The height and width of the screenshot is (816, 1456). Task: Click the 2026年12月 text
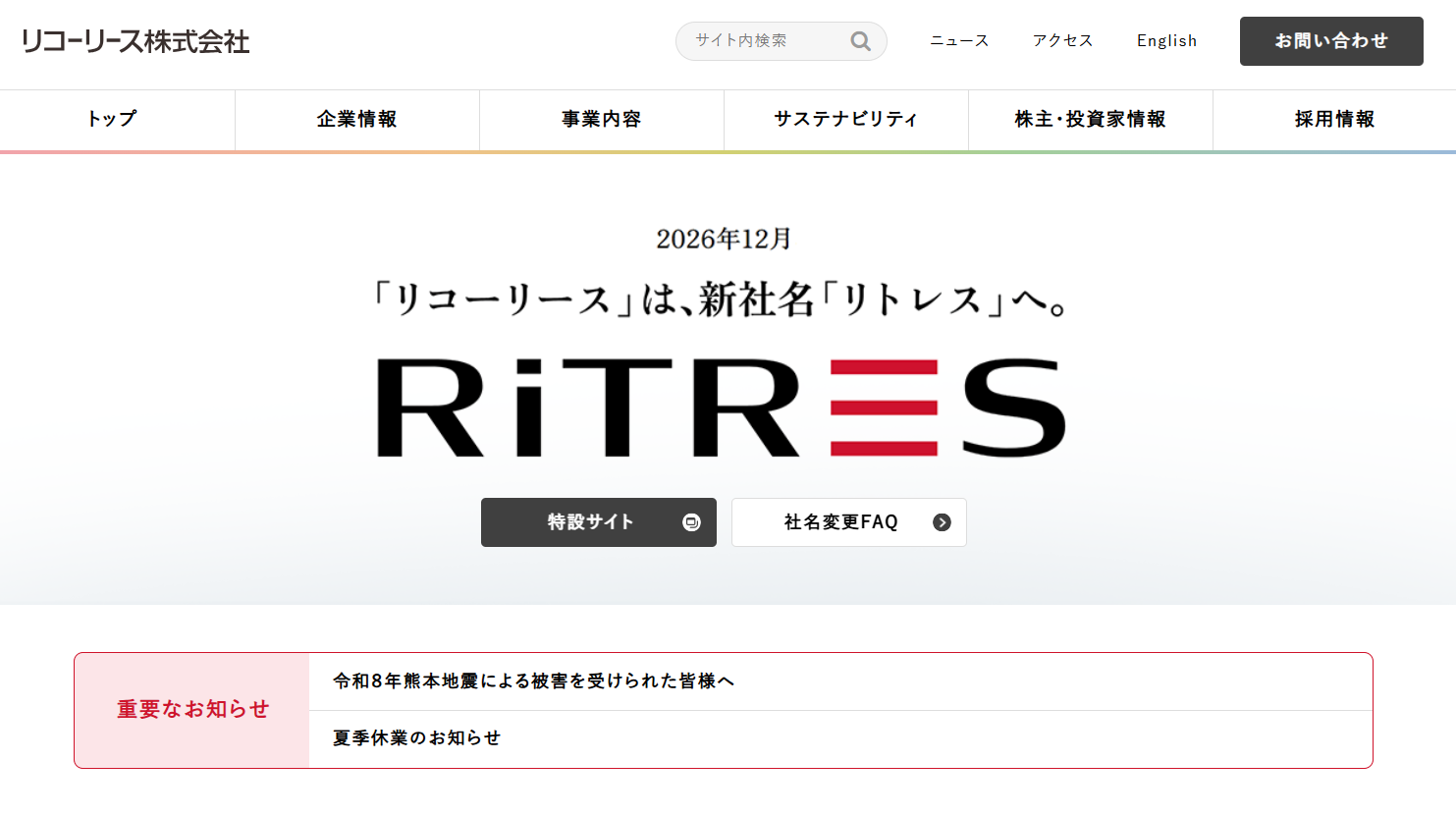[724, 239]
